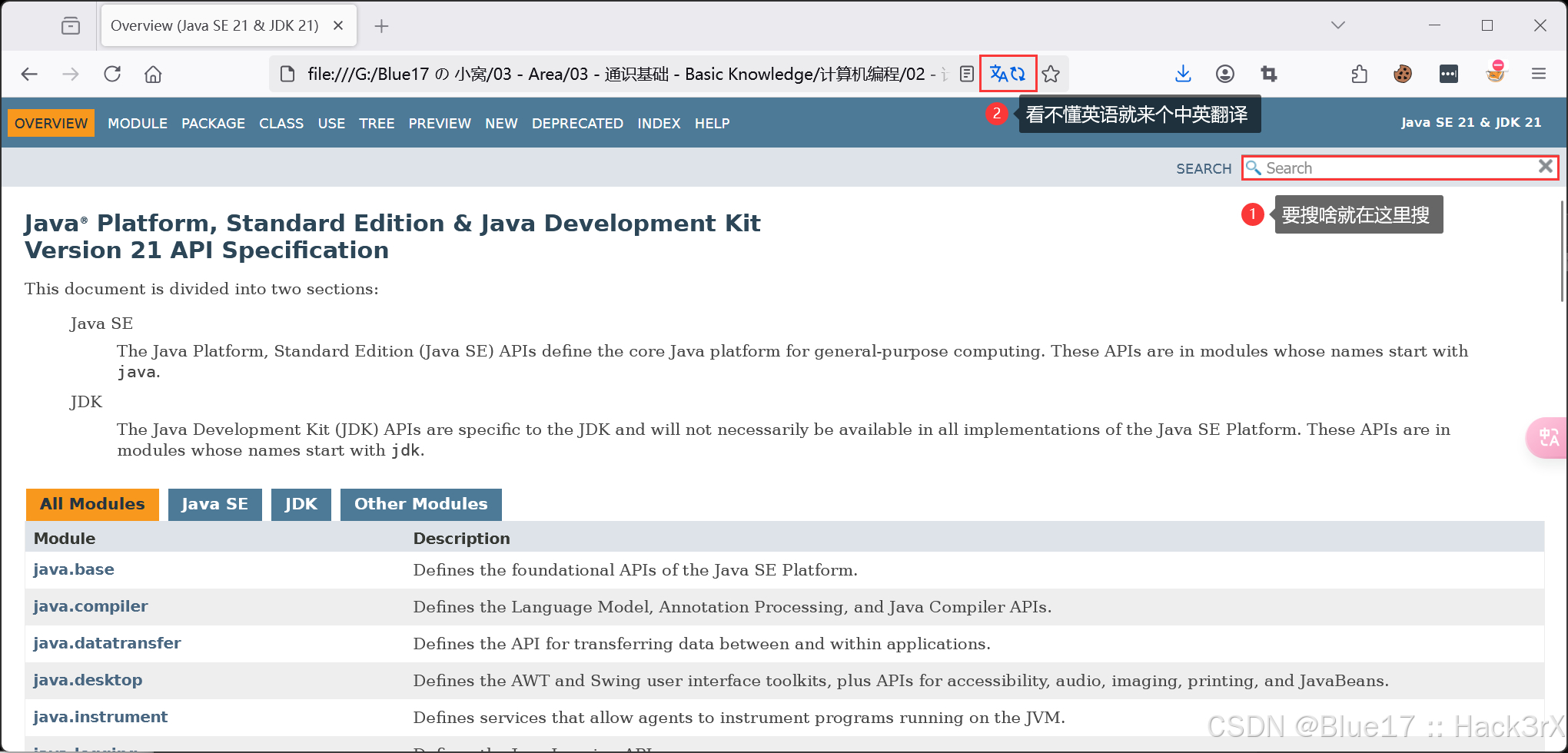Go back to the previous page
This screenshot has width=1568, height=753.
point(29,74)
